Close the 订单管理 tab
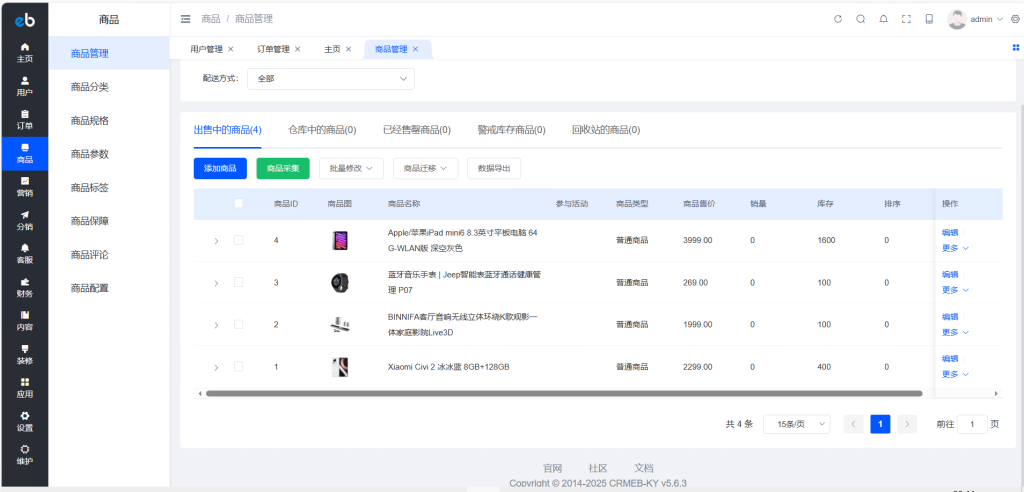Viewport: 1024px width, 492px height. [297, 49]
